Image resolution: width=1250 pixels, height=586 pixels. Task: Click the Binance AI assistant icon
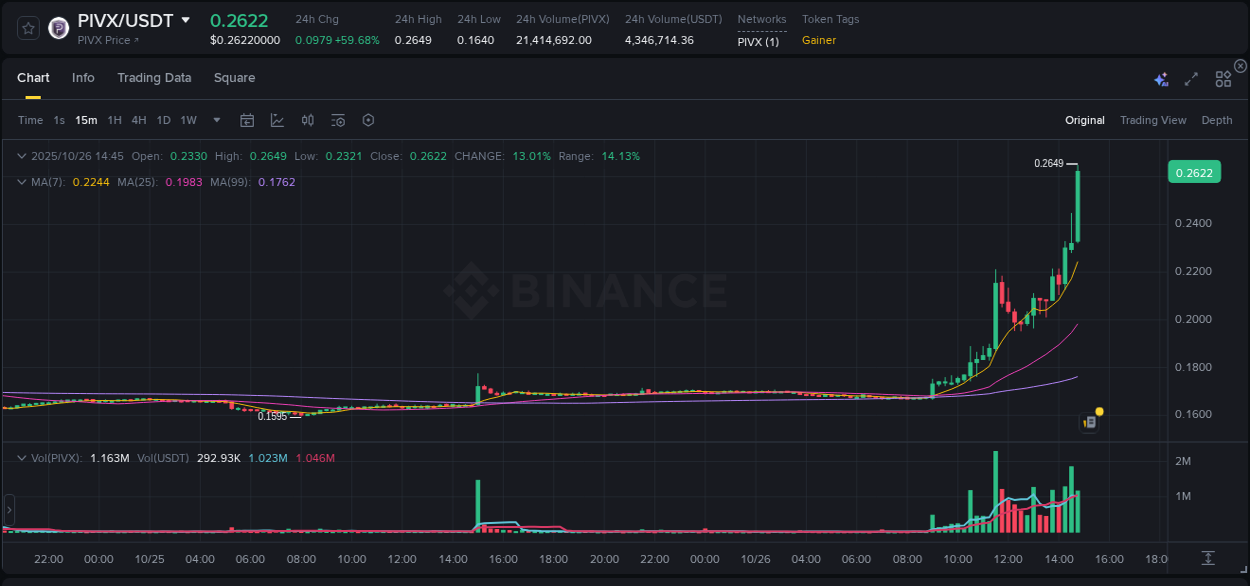pyautogui.click(x=1160, y=77)
